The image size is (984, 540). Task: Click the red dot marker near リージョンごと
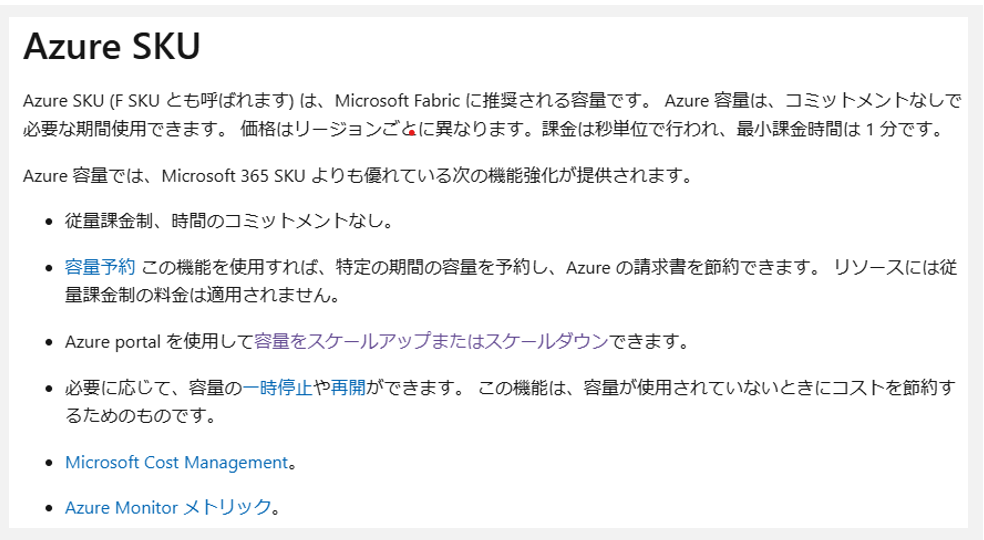[411, 132]
